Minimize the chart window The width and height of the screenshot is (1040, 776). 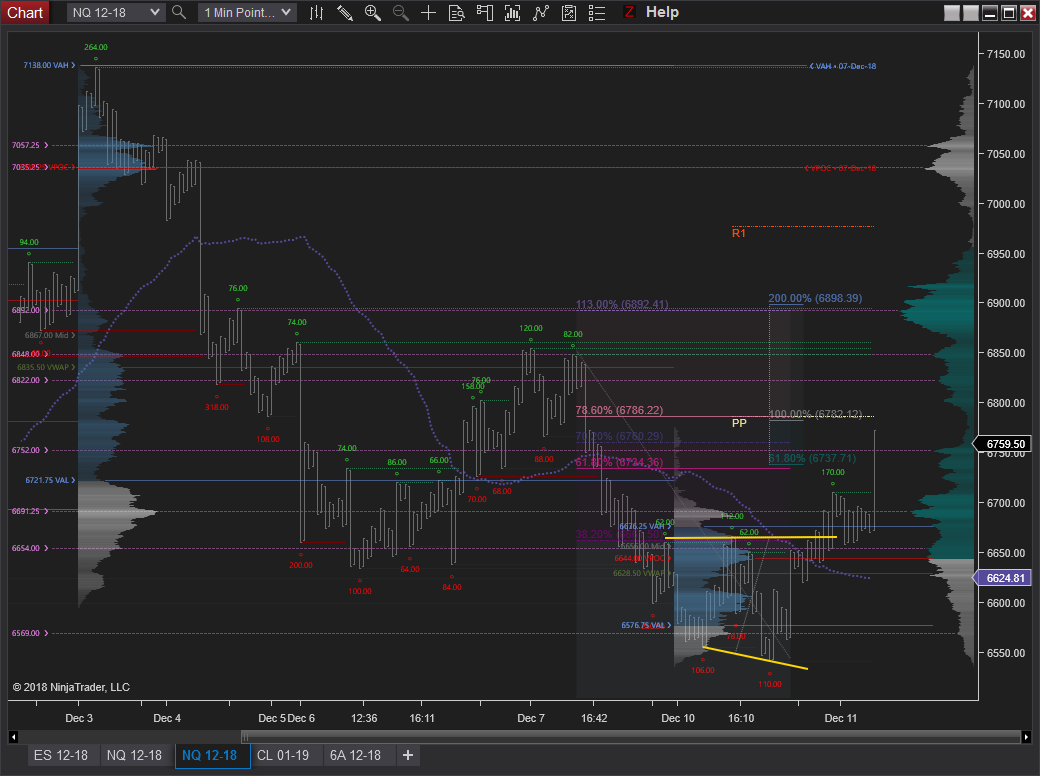pyautogui.click(x=990, y=13)
